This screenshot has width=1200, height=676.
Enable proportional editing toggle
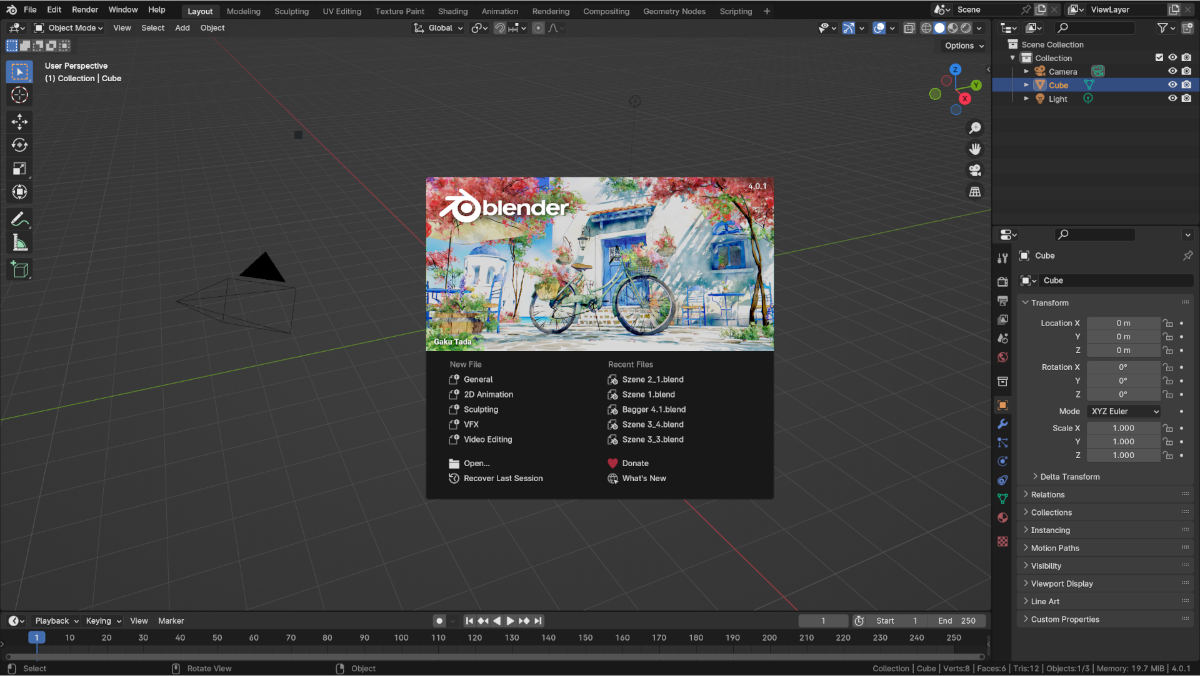tap(539, 28)
